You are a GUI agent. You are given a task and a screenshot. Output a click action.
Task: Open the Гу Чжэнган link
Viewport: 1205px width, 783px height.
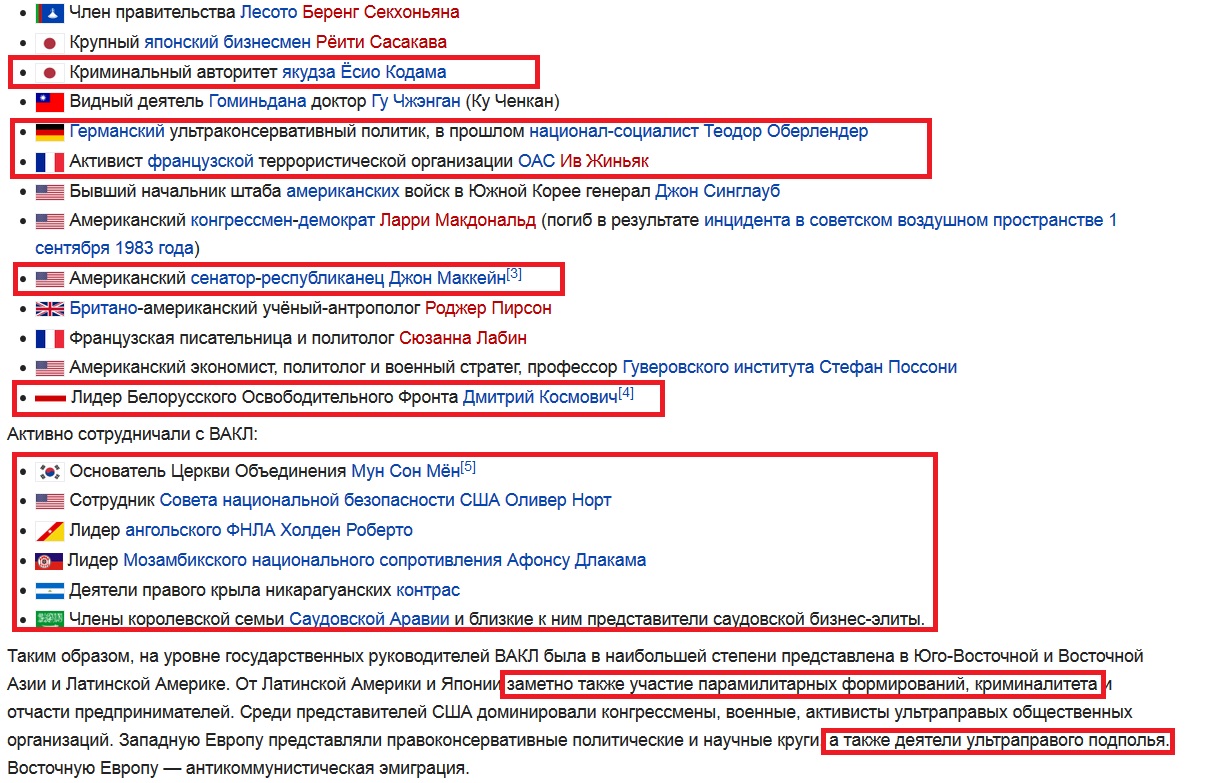pyautogui.click(x=416, y=102)
